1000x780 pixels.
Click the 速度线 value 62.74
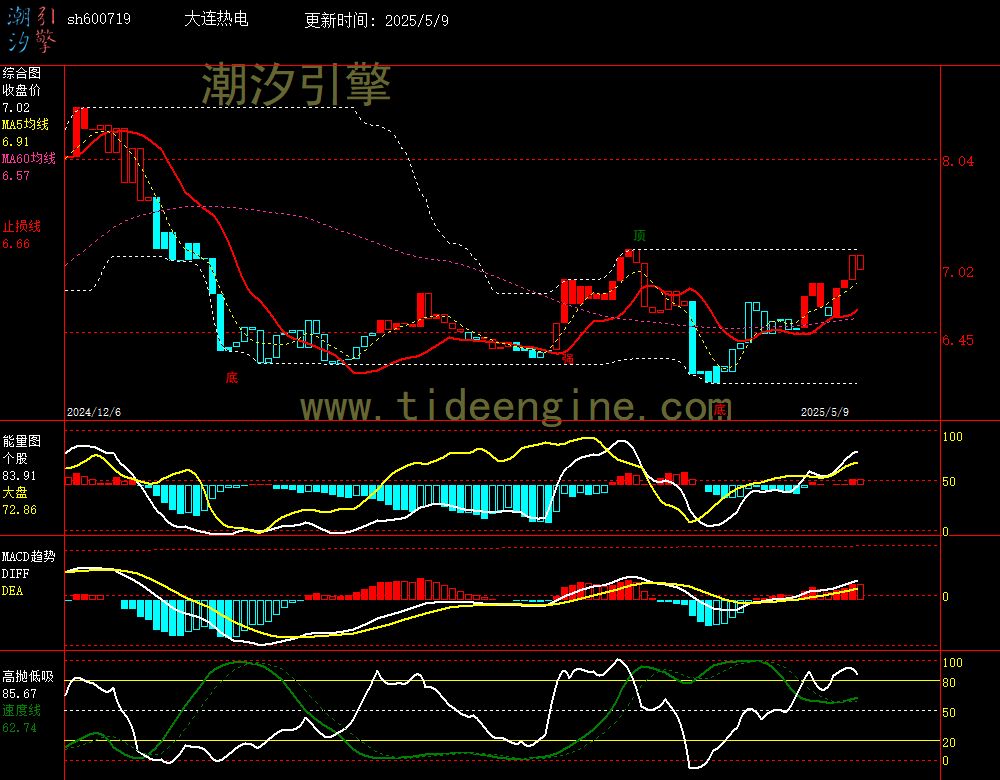(x=19, y=728)
